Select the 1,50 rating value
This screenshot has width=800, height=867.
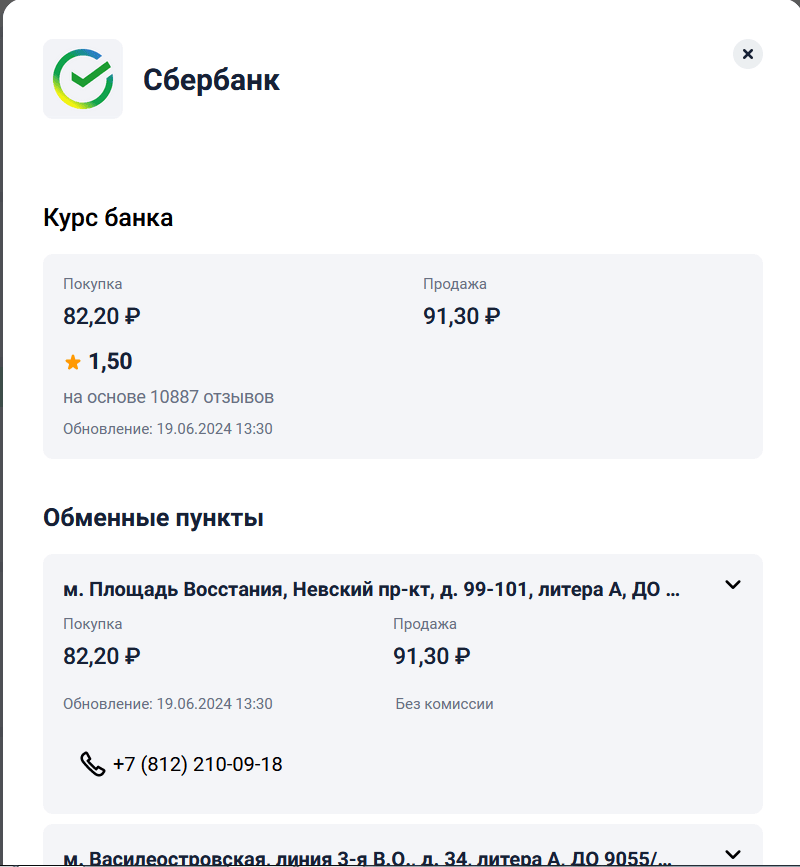click(110, 362)
